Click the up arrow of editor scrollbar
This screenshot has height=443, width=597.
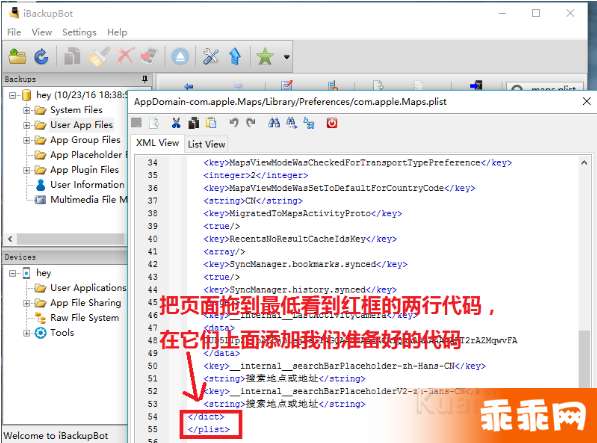[x=584, y=163]
